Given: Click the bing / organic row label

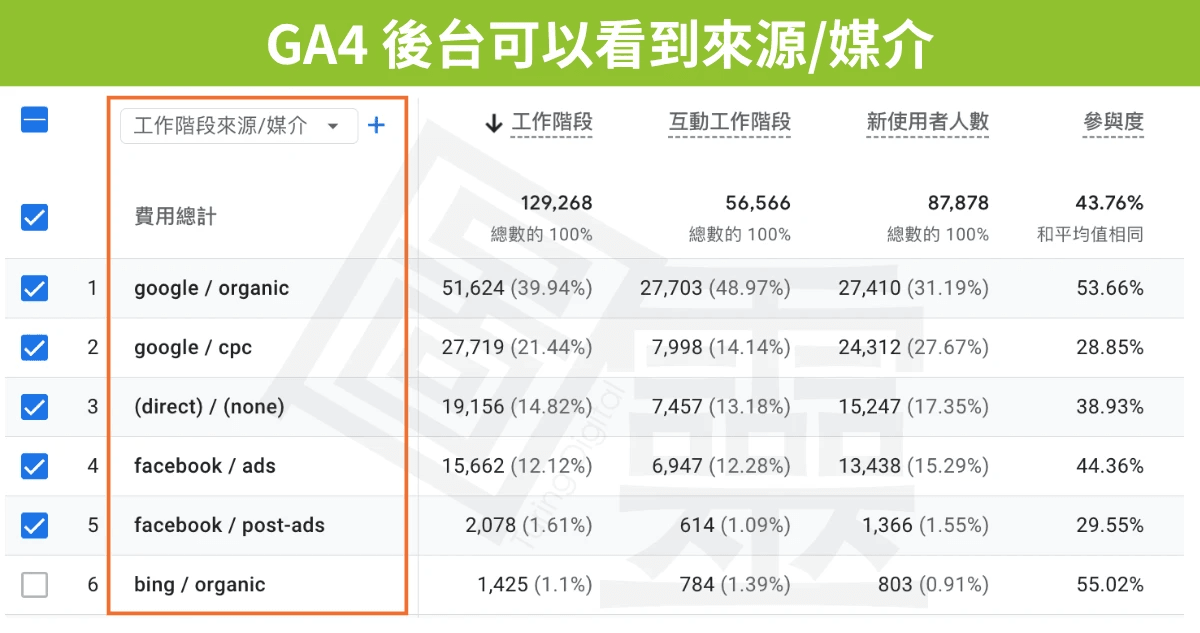Looking at the screenshot, I should (198, 584).
